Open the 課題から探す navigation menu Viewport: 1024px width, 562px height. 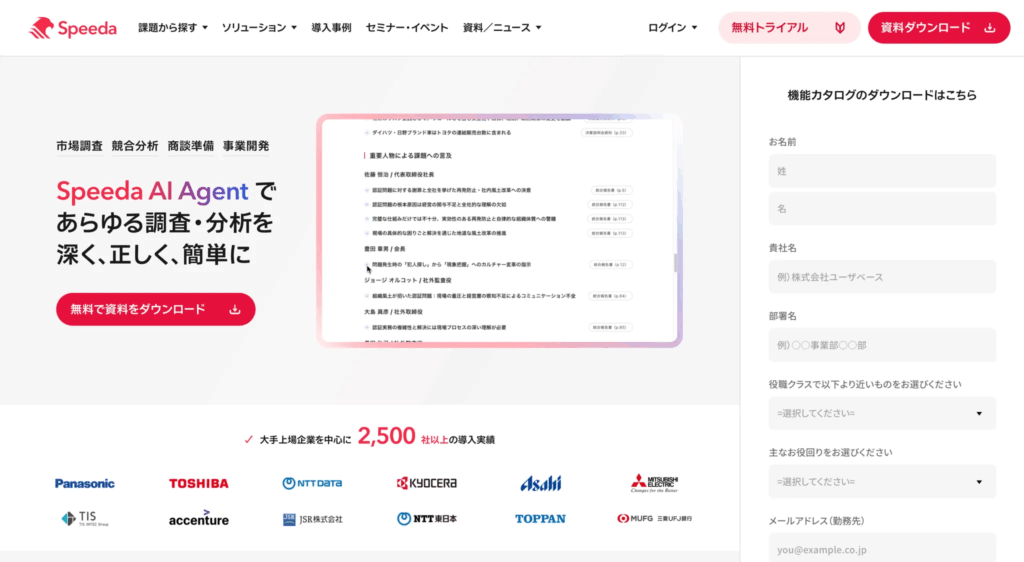click(x=173, y=28)
